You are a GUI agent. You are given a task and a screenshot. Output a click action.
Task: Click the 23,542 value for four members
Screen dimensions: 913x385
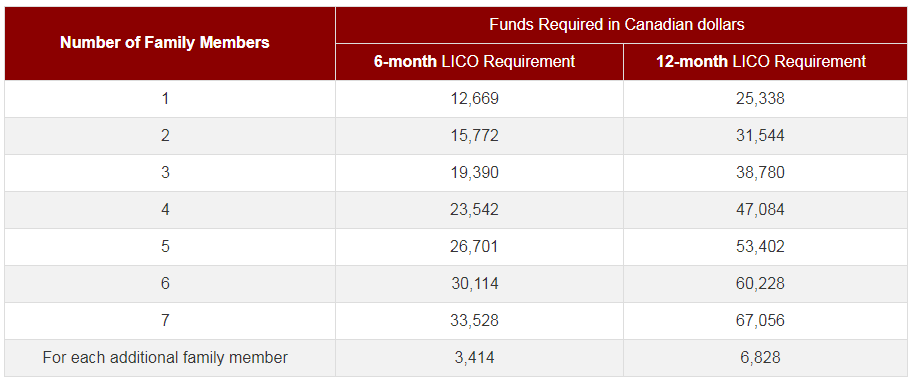[x=474, y=210]
